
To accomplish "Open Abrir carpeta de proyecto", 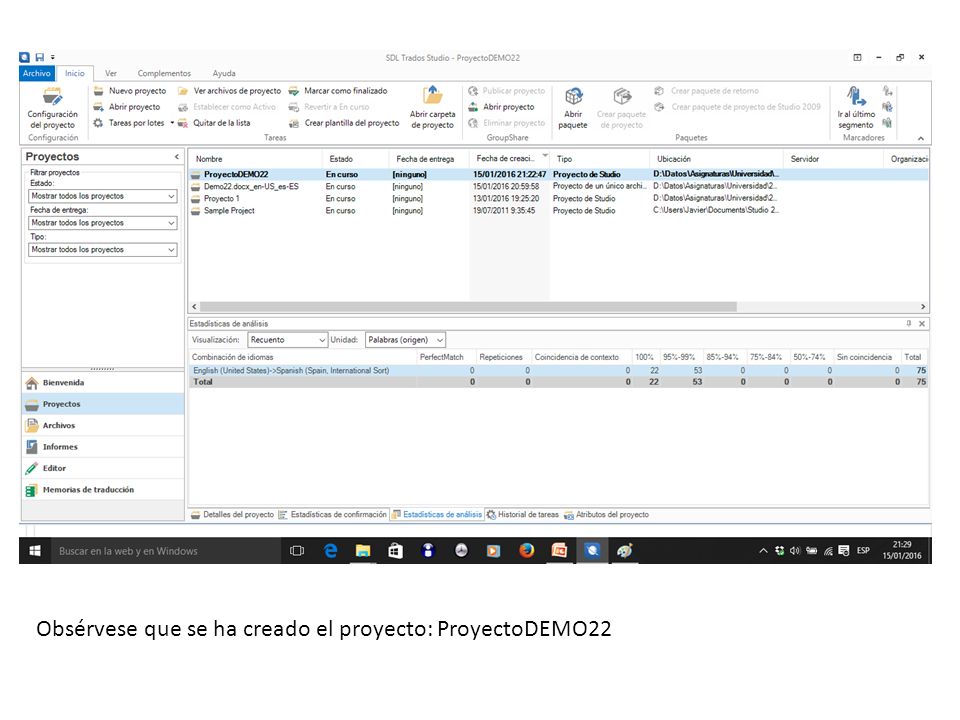I will [432, 108].
